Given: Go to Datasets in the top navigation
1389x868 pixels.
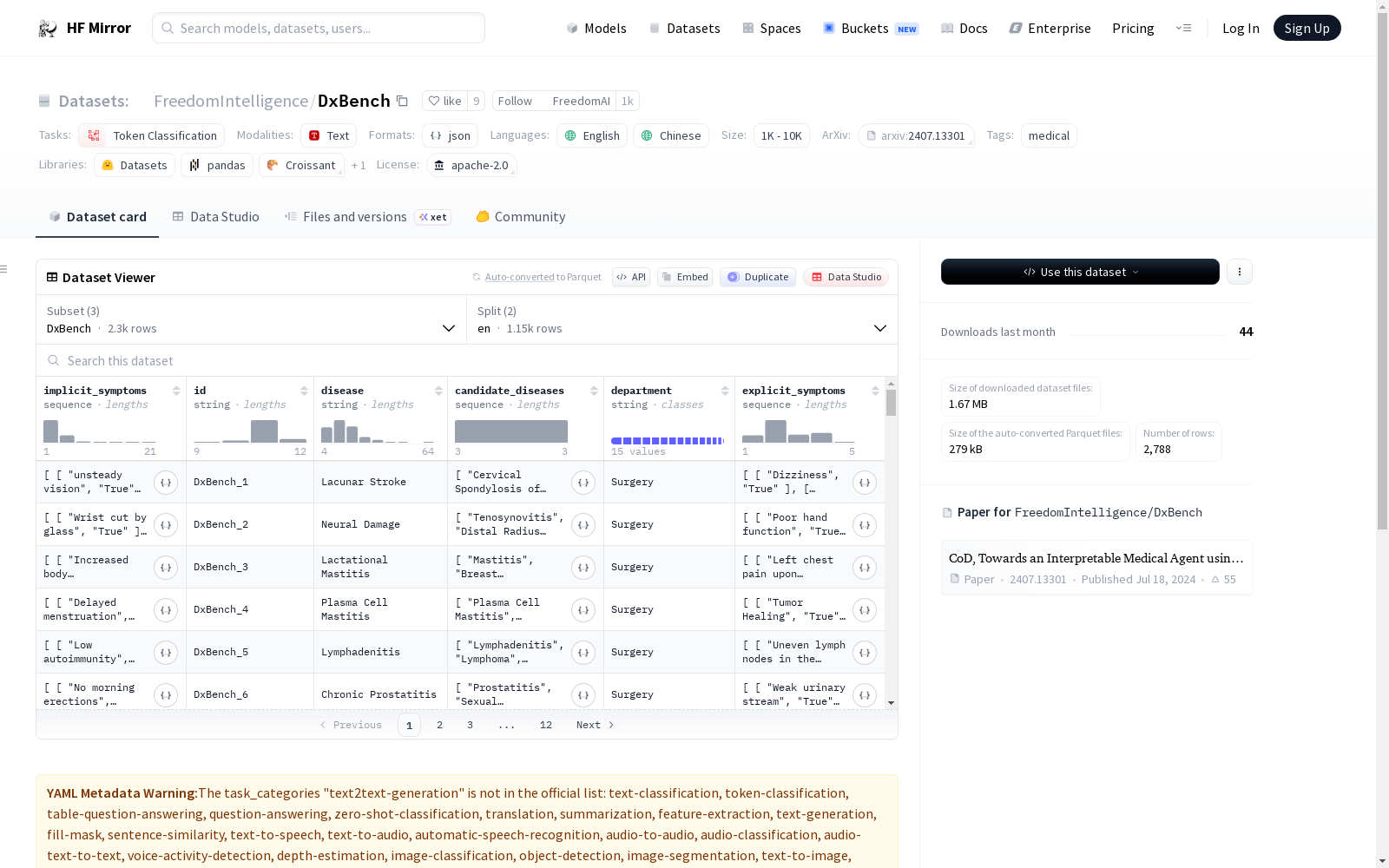Looking at the screenshot, I should pos(684,29).
